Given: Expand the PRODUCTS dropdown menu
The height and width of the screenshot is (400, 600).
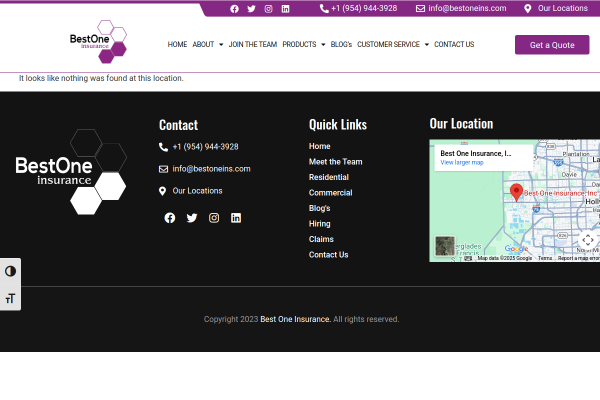Looking at the screenshot, I should point(303,45).
